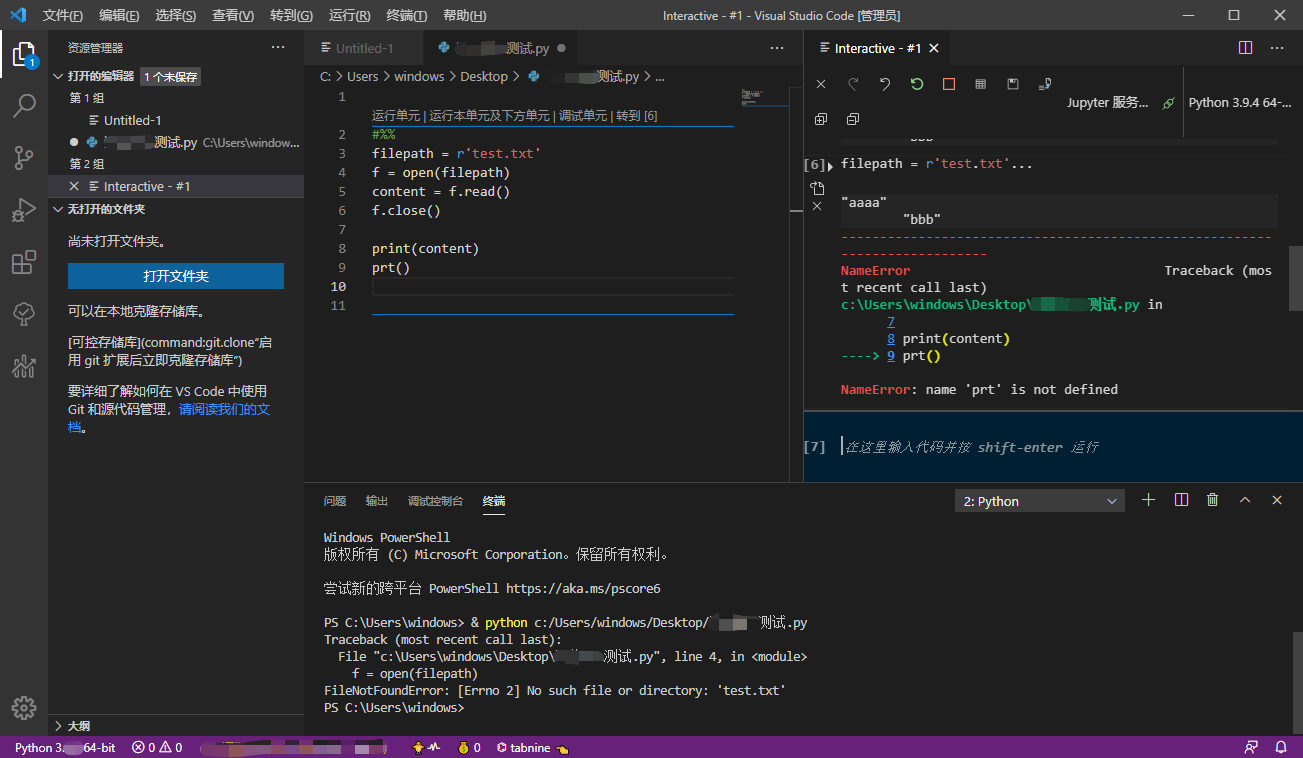Click feedback icon in status bar
The width and height of the screenshot is (1303, 758).
(x=1251, y=747)
